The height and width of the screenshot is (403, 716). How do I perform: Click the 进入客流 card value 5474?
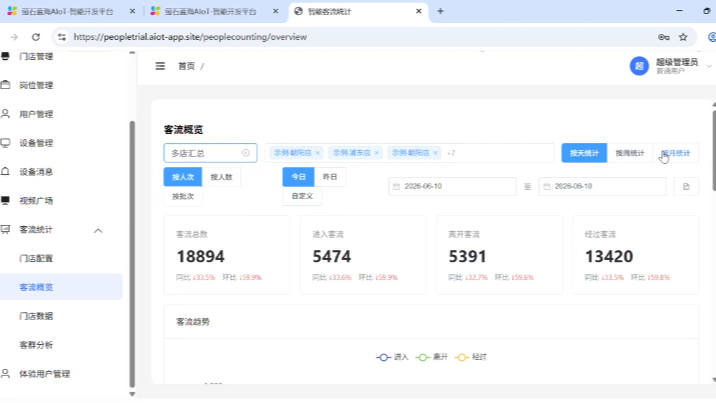332,256
